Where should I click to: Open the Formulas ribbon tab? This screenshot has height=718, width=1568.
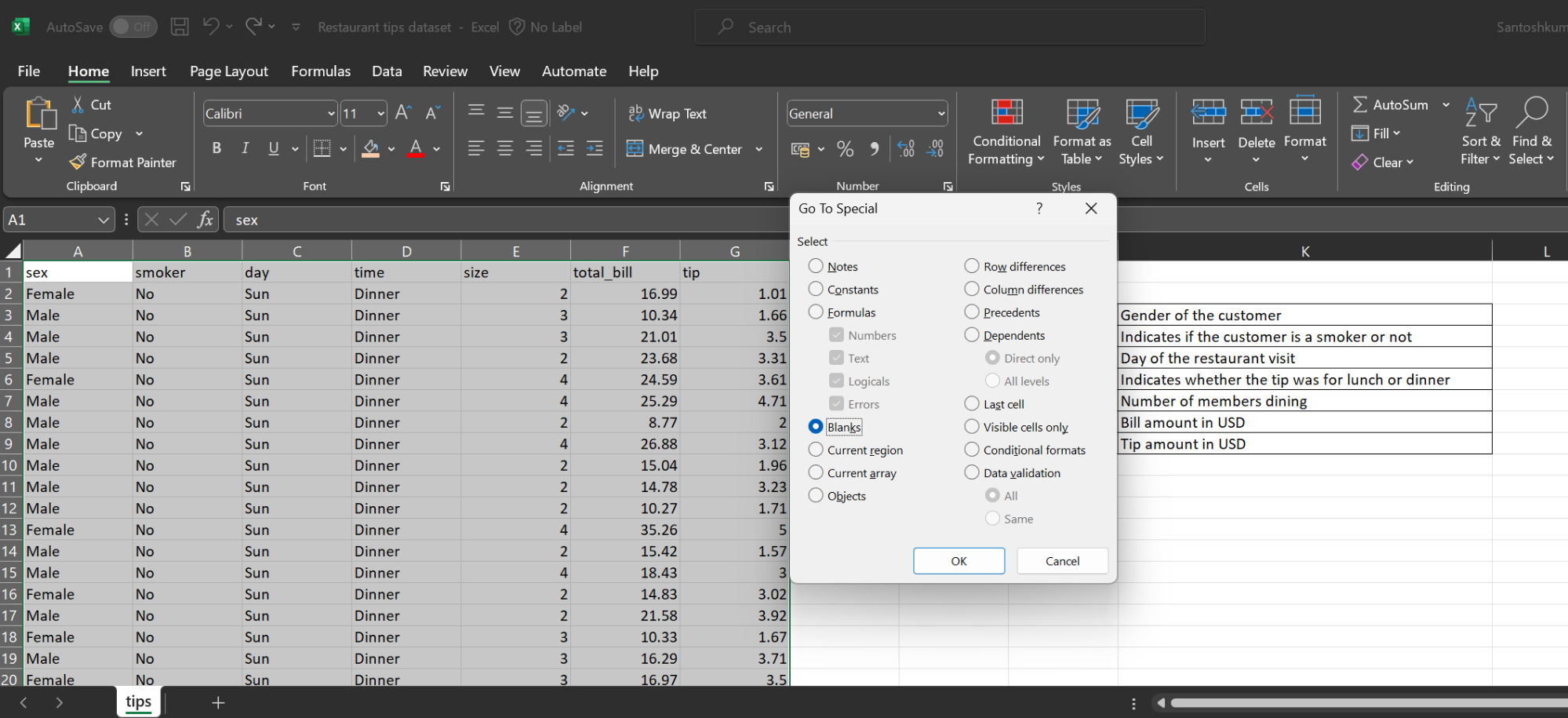point(321,71)
